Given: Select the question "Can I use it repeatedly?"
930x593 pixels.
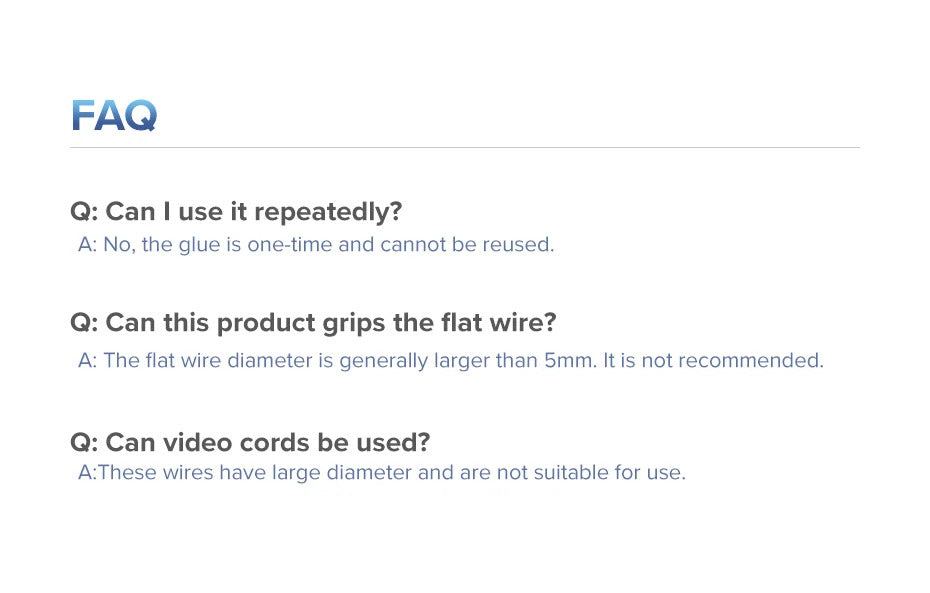Looking at the screenshot, I should pyautogui.click(x=236, y=212).
